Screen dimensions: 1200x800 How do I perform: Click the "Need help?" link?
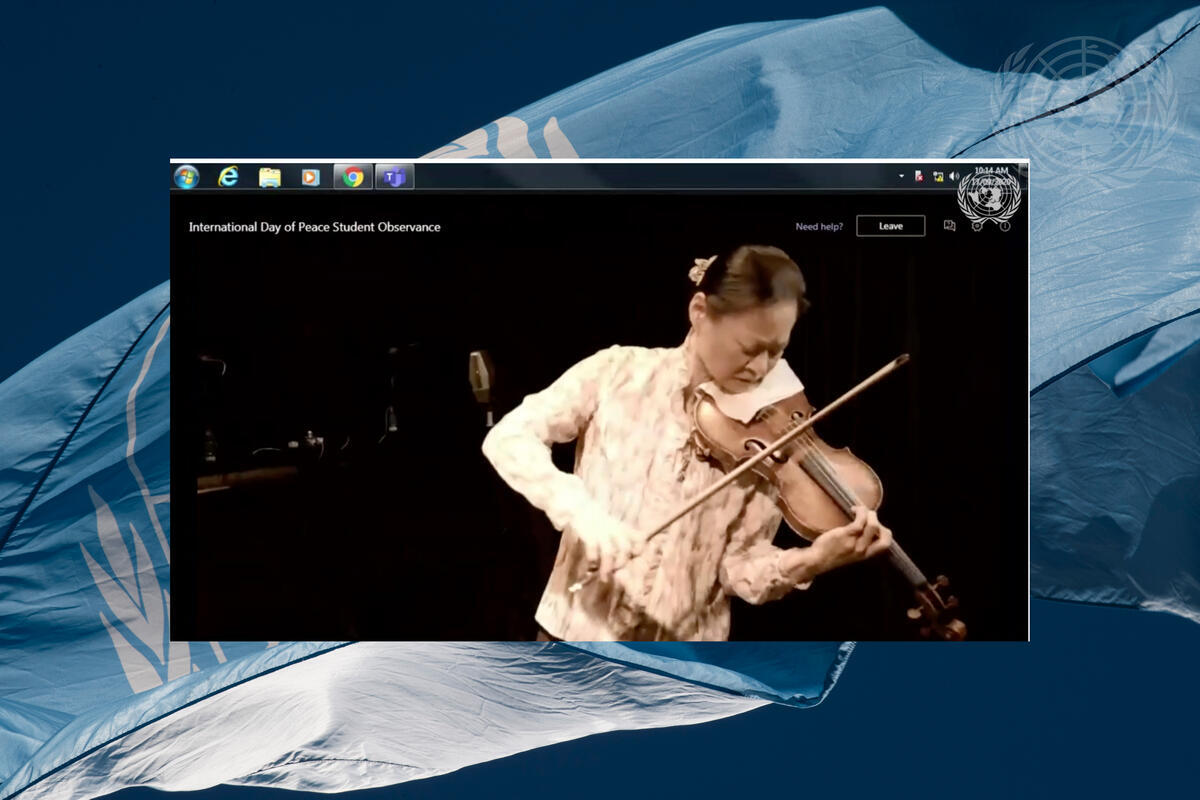tap(819, 226)
